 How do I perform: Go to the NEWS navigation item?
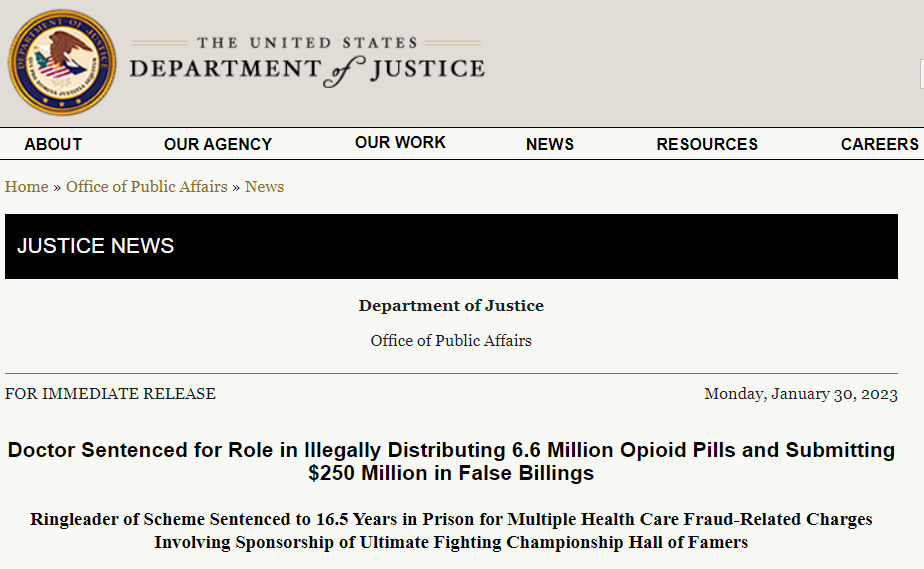tap(550, 144)
